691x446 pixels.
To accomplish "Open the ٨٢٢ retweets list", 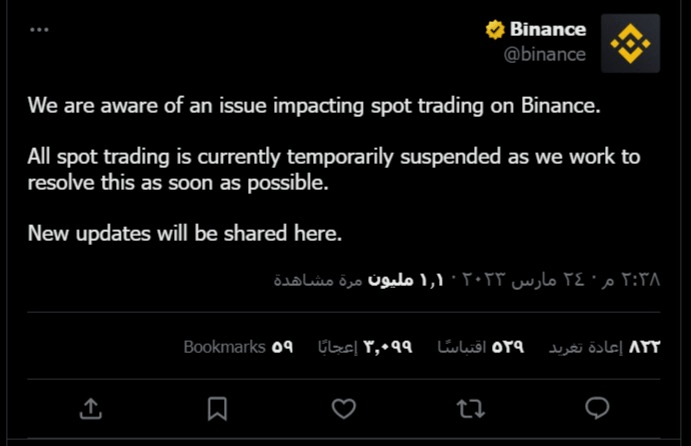I will point(604,347).
